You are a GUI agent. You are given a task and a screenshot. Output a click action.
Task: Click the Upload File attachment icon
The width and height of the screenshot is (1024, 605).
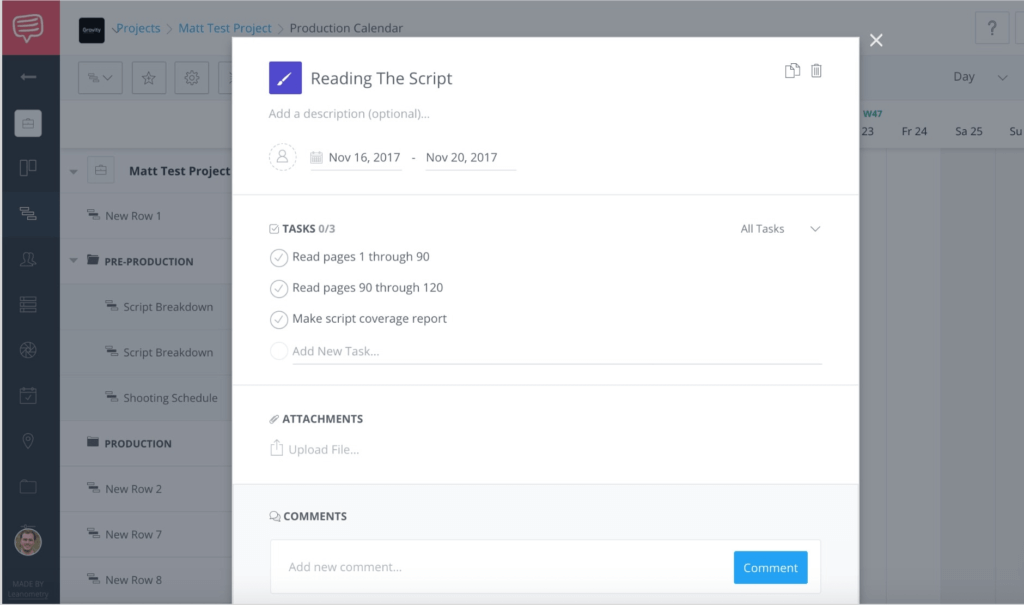pyautogui.click(x=277, y=449)
